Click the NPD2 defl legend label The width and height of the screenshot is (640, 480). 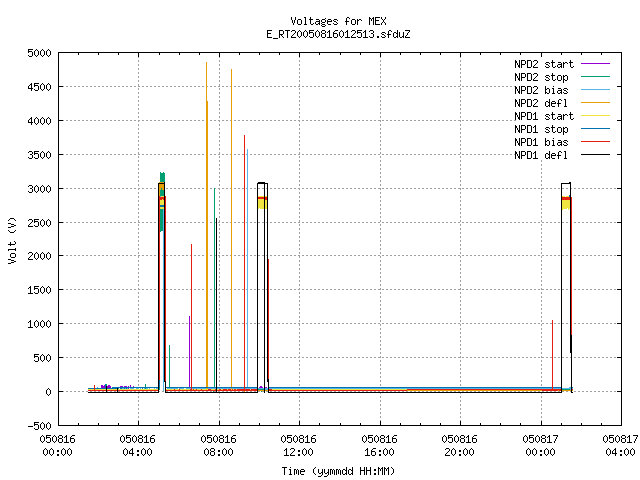click(x=541, y=103)
